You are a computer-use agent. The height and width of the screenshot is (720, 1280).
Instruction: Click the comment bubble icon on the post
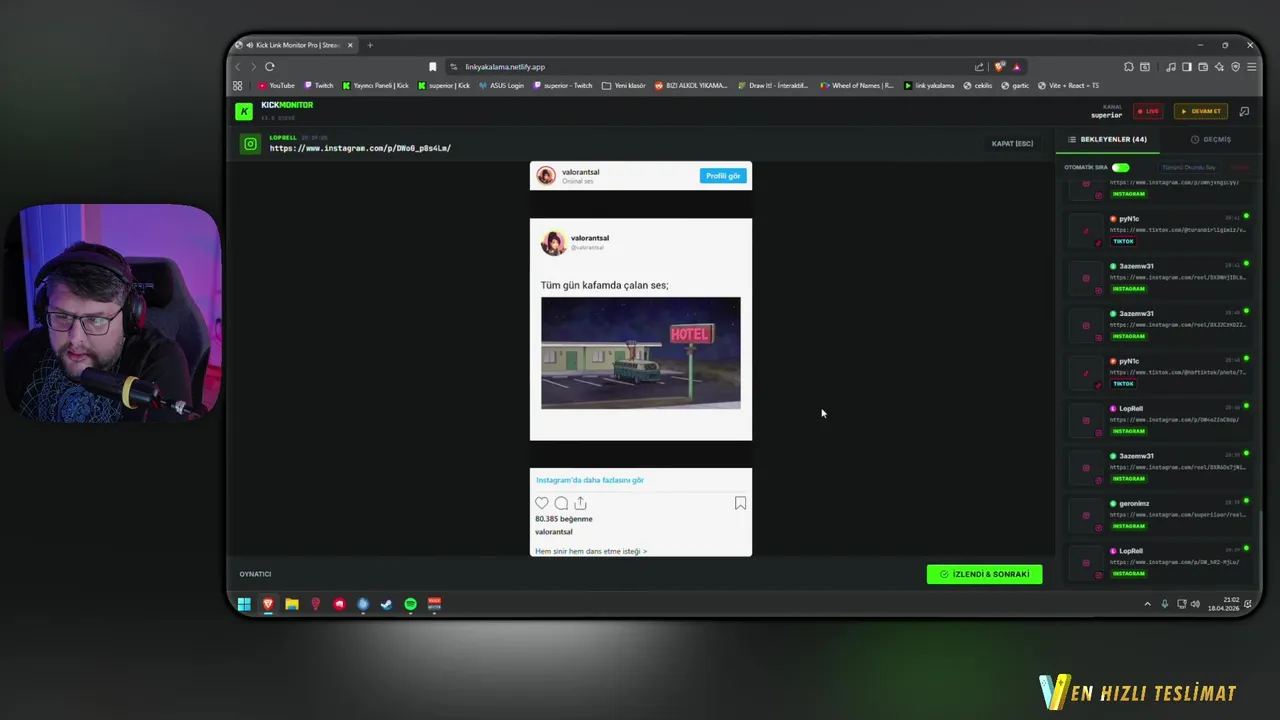tap(561, 503)
